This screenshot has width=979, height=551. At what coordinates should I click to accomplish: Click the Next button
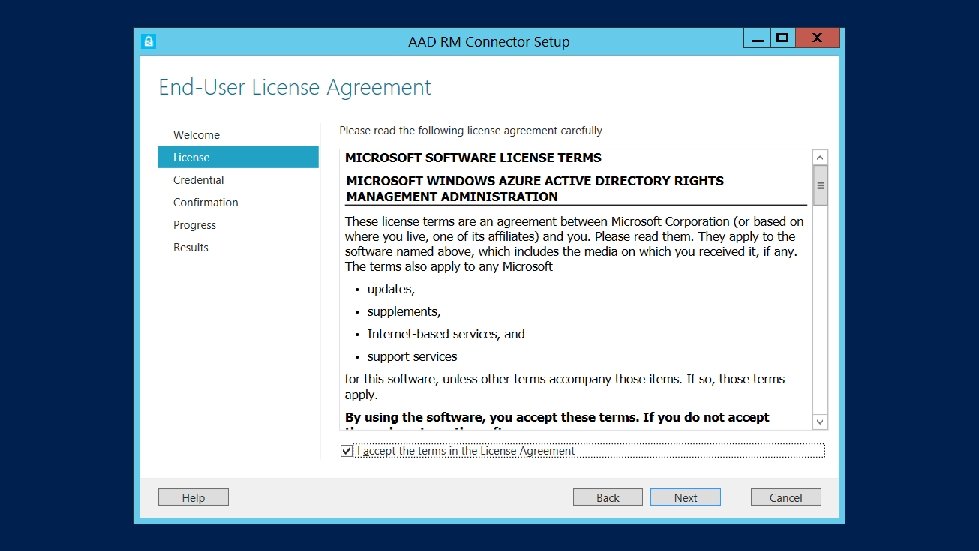tap(685, 497)
